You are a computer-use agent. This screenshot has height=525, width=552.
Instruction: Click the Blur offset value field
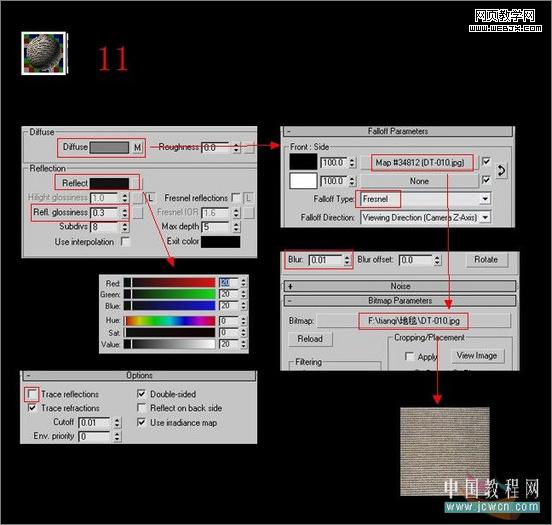coord(416,260)
